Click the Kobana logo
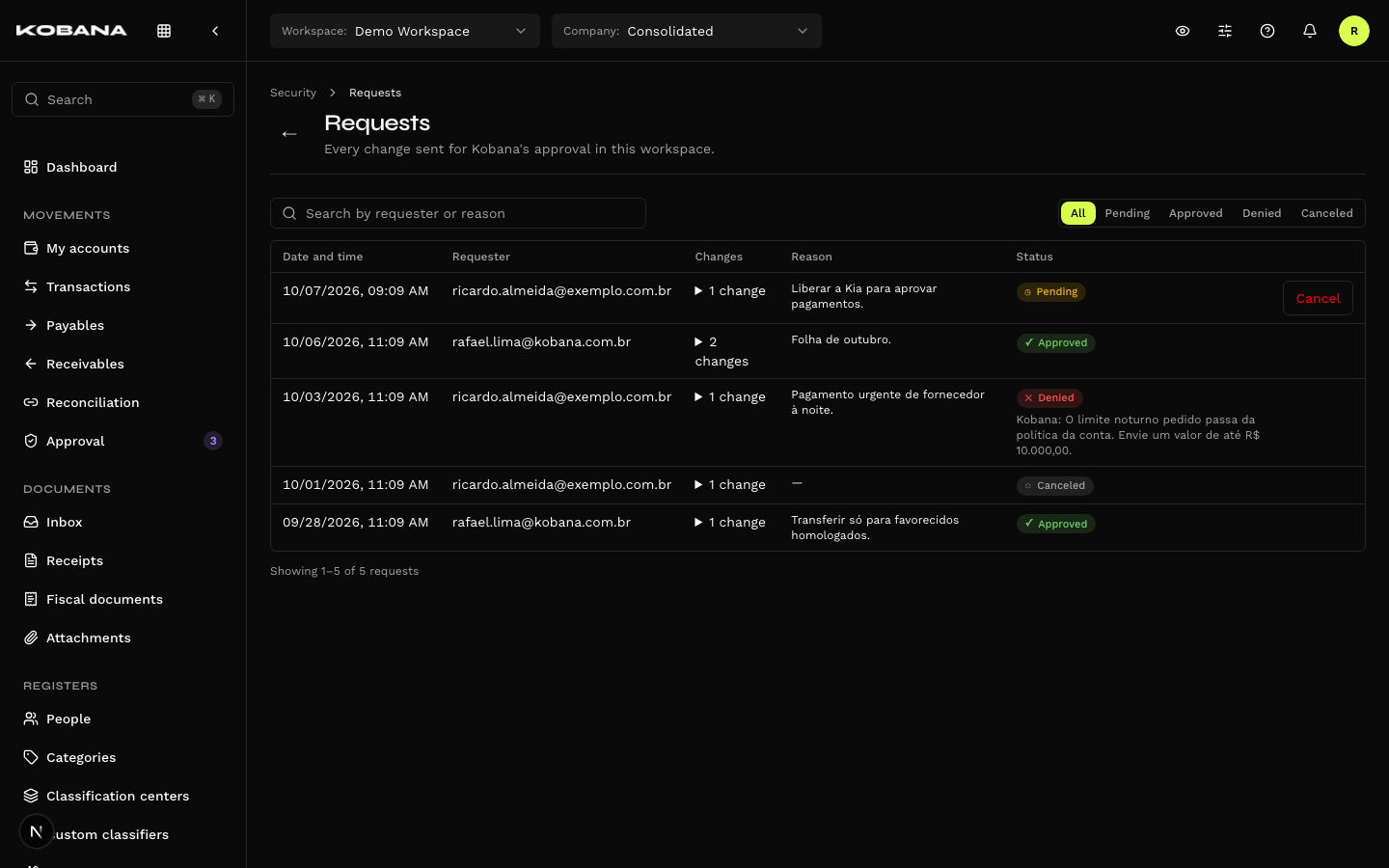The image size is (1389, 868). [x=71, y=31]
